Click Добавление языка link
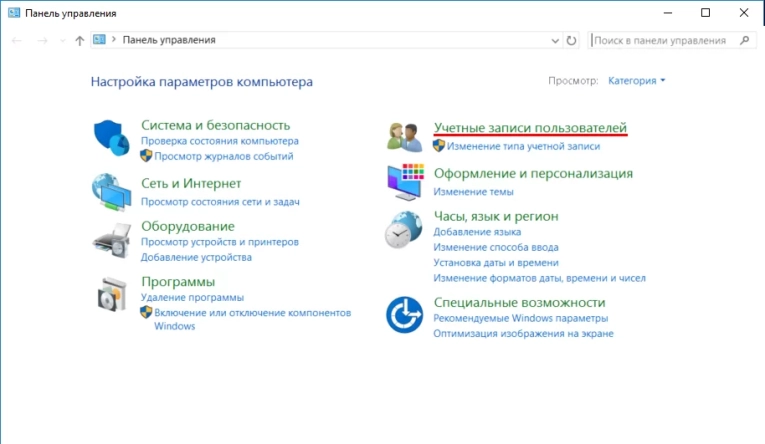765x444 pixels. [x=477, y=232]
